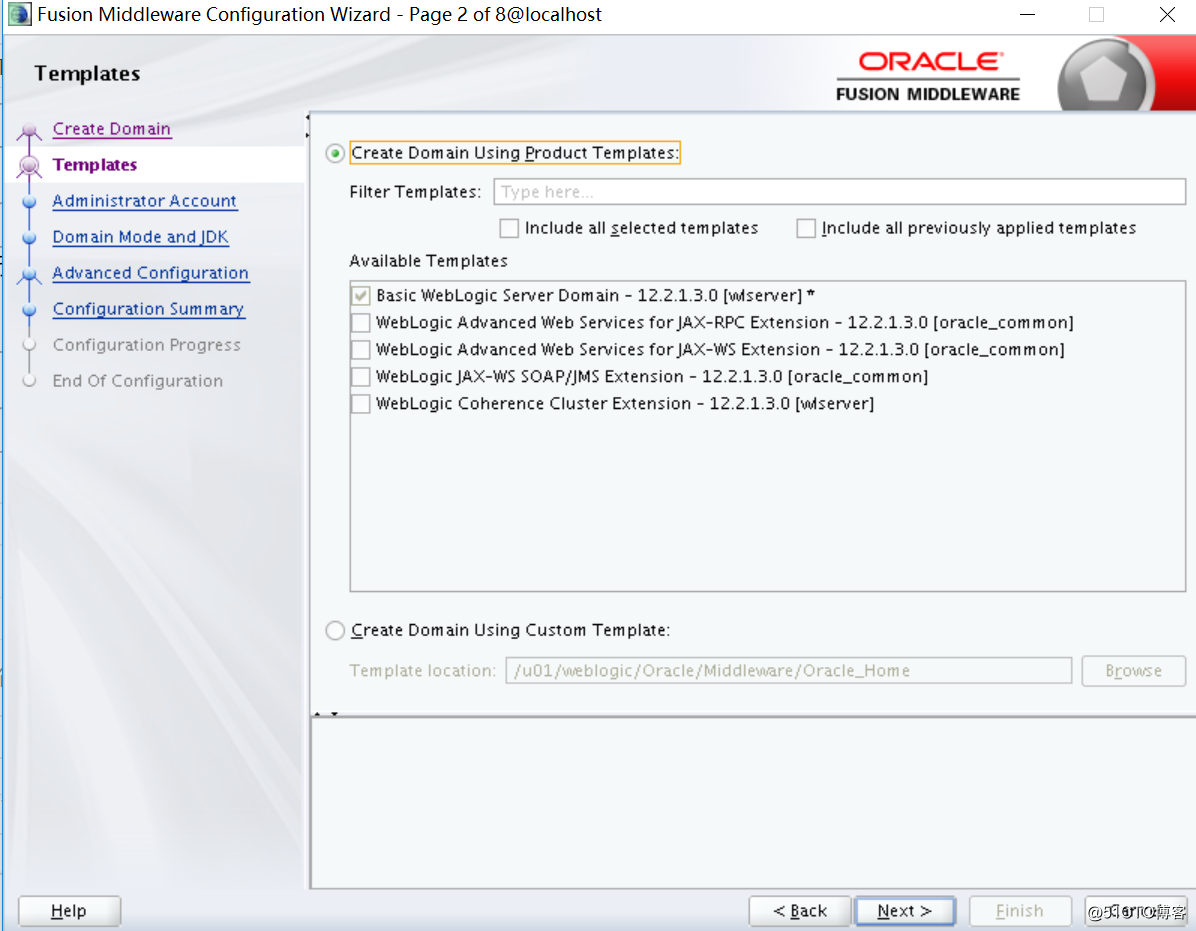
Task: Select Create Domain Using Custom Template radio
Action: tap(335, 631)
